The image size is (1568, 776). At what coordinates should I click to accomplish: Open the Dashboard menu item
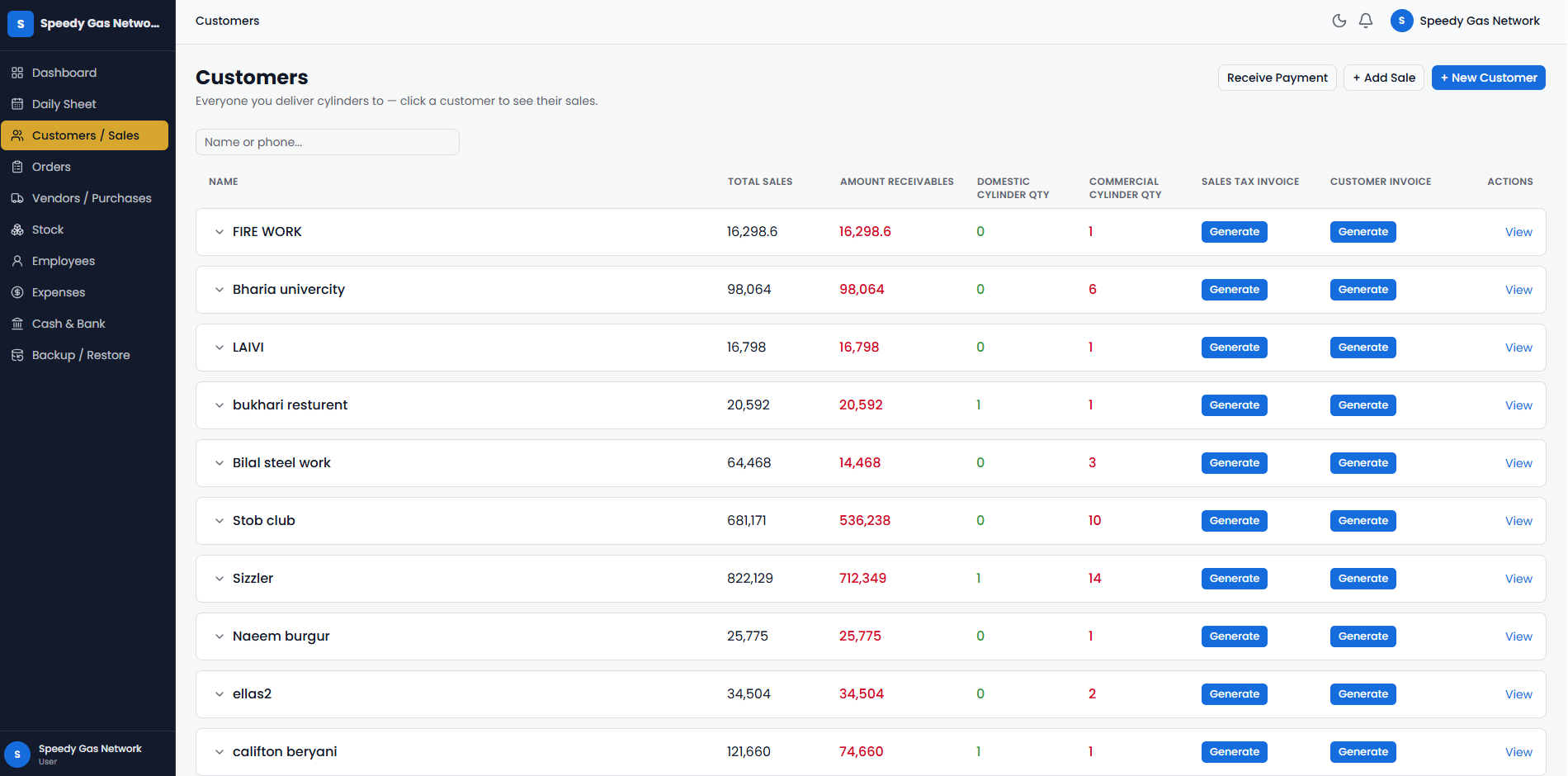(84, 73)
